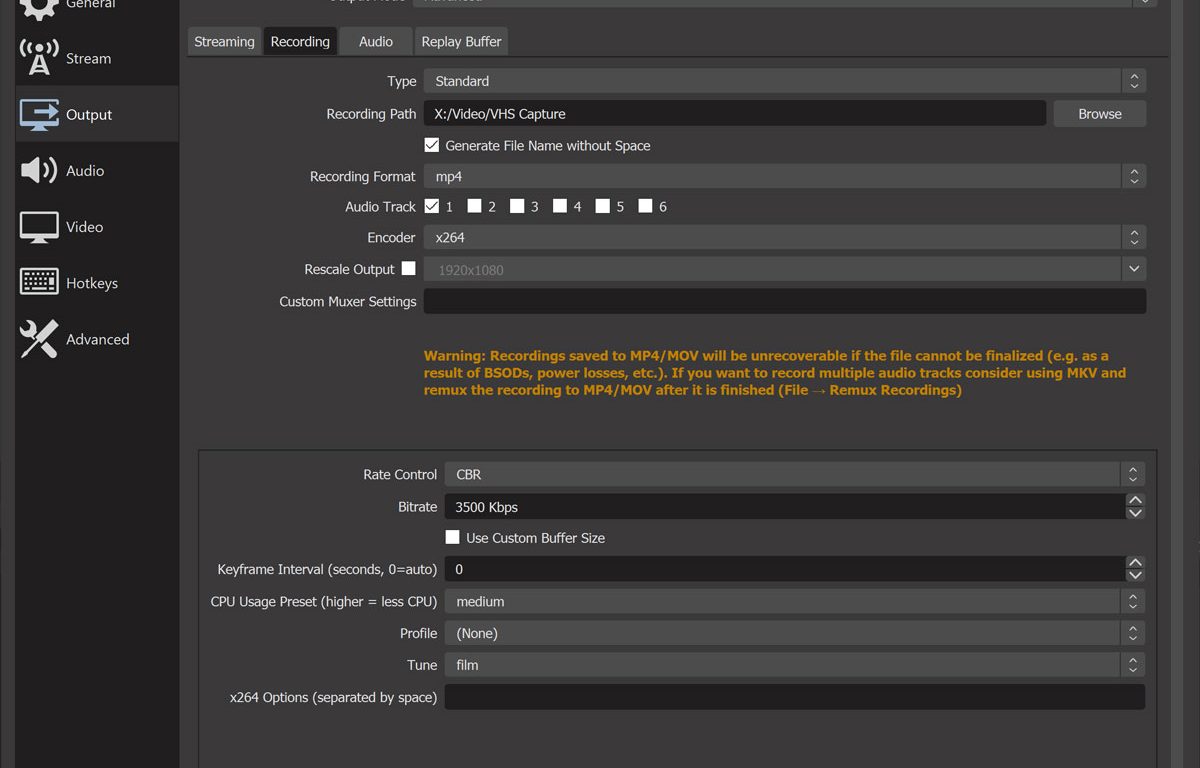Expand the Rate Control dropdown

coord(794,474)
